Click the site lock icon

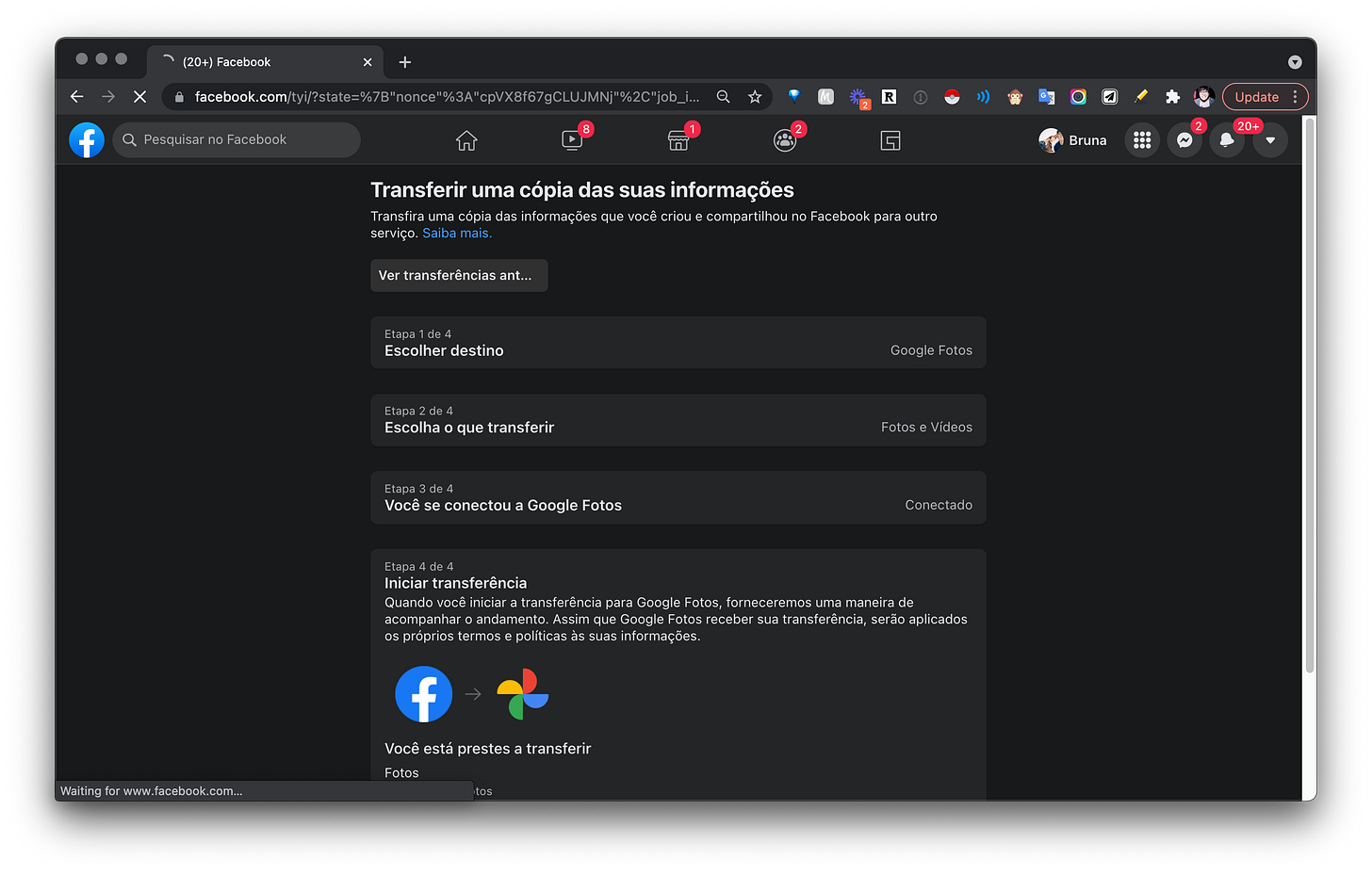[179, 96]
